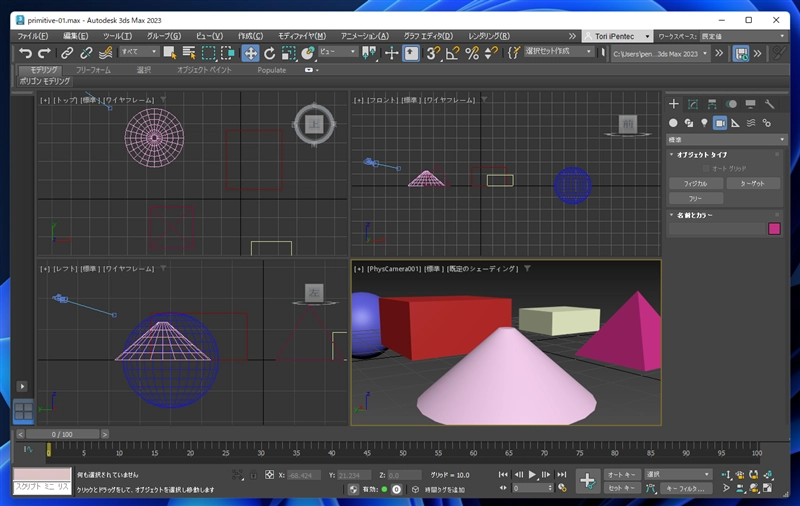The width and height of the screenshot is (800, 506).
Task: Open the モディファイヤ(M) menu
Action: point(301,36)
